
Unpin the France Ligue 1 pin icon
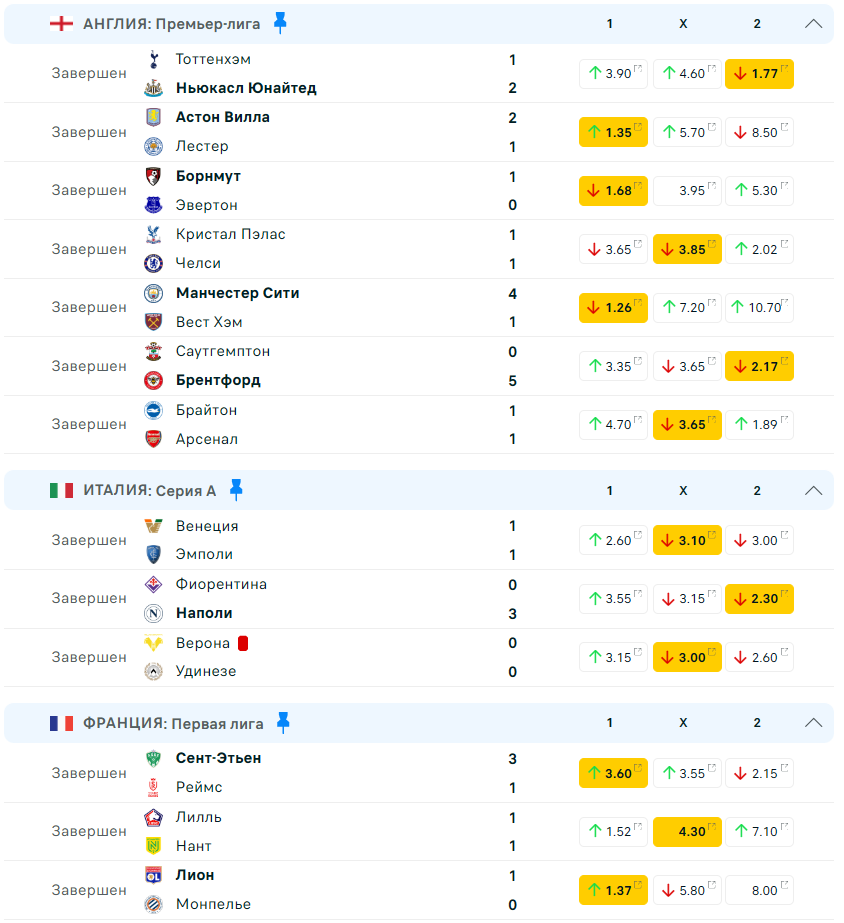[x=283, y=722]
